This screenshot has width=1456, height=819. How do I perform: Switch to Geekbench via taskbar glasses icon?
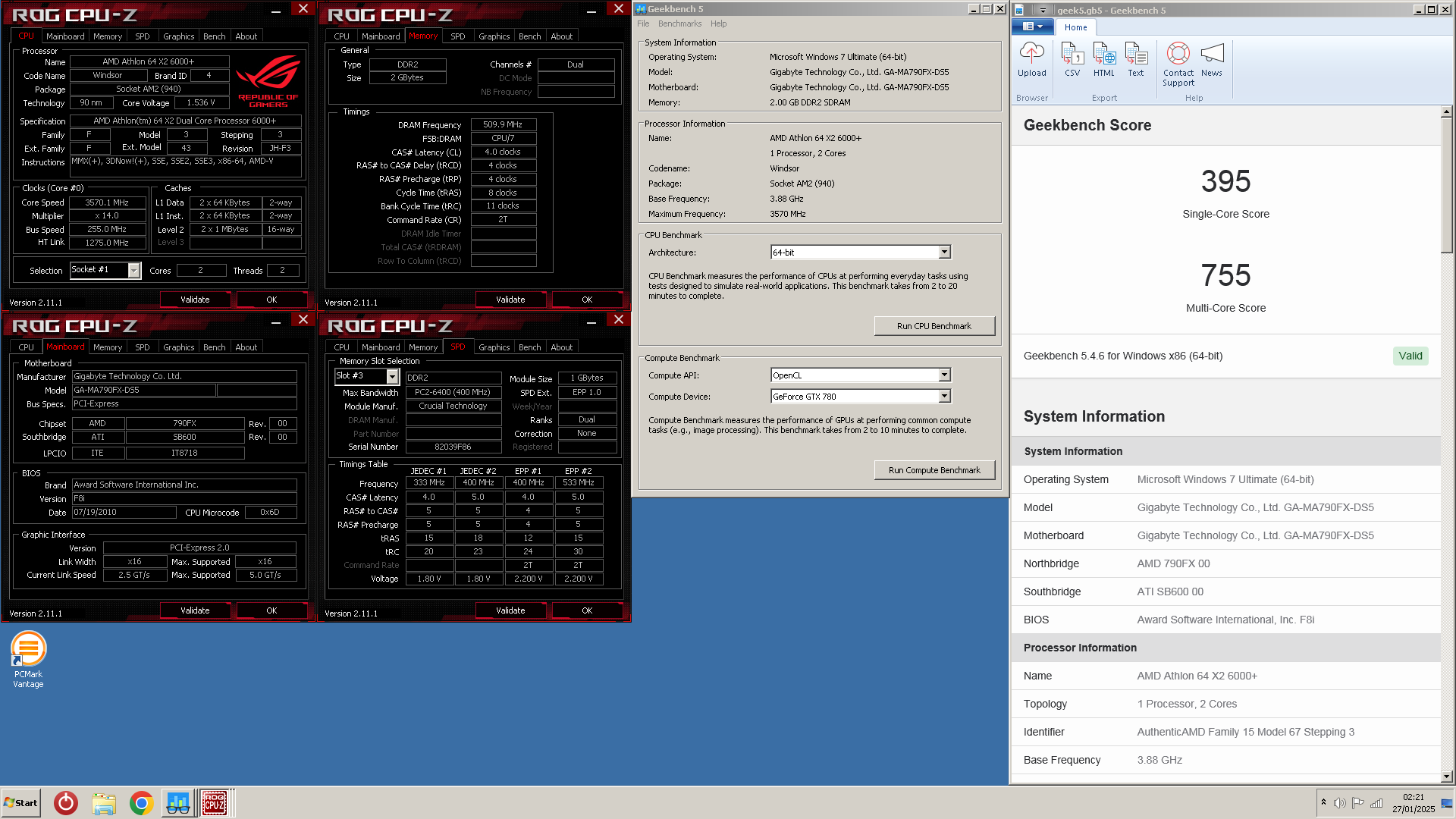178,803
